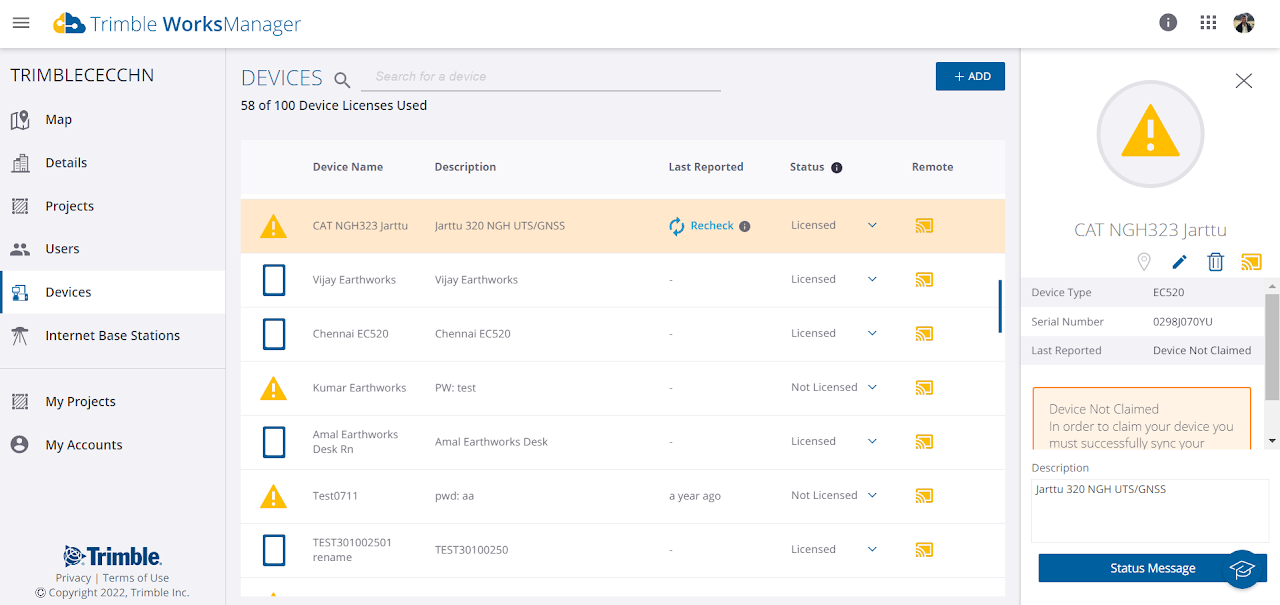1280x605 pixels.
Task: Click the tablet icon for Chennai EC520
Action: tap(274, 334)
